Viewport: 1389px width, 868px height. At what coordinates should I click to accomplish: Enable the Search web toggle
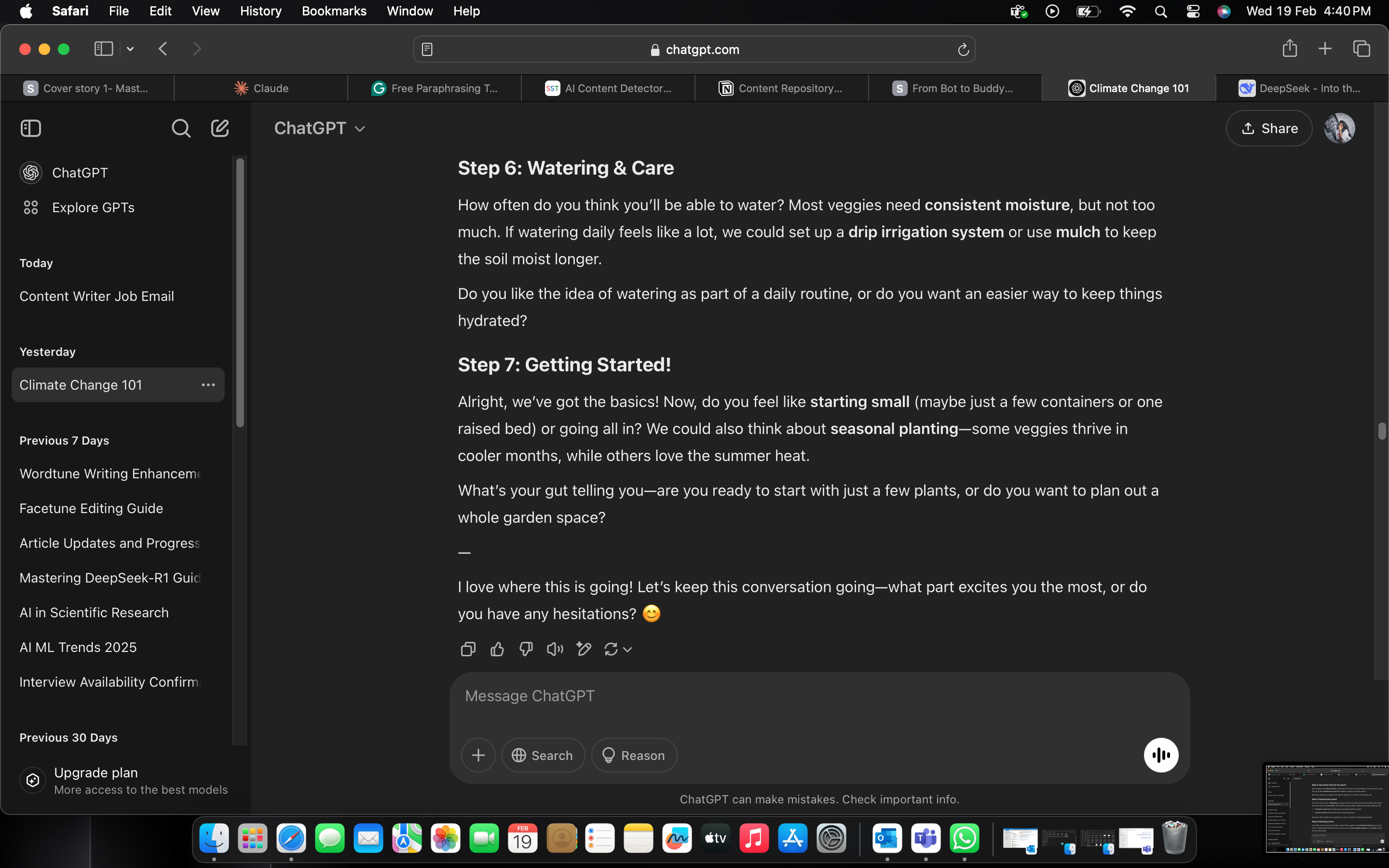point(543,755)
